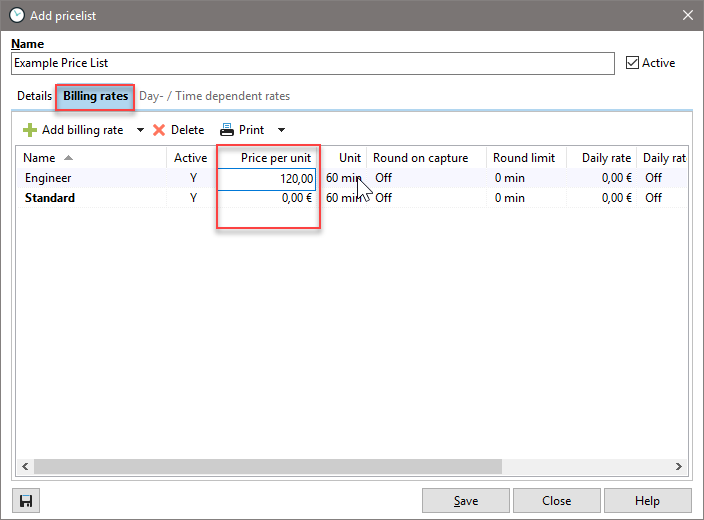Screen dimensions: 704x520
Task: Click the Name text field
Action: coord(312,63)
